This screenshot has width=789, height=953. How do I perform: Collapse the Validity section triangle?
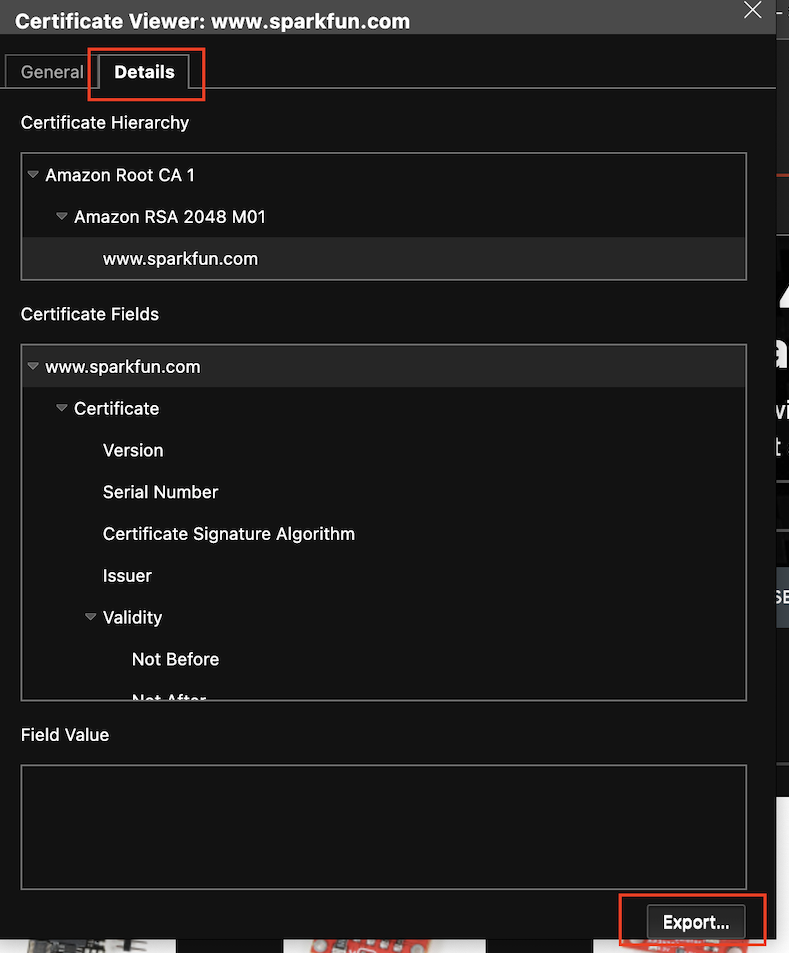(x=91, y=618)
